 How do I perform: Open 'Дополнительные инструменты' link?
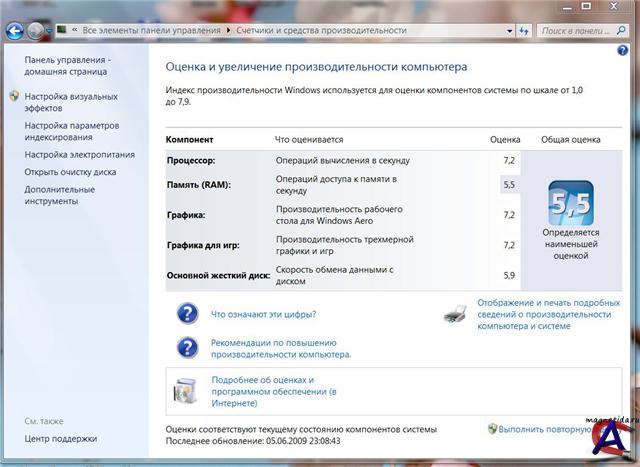tap(60, 195)
